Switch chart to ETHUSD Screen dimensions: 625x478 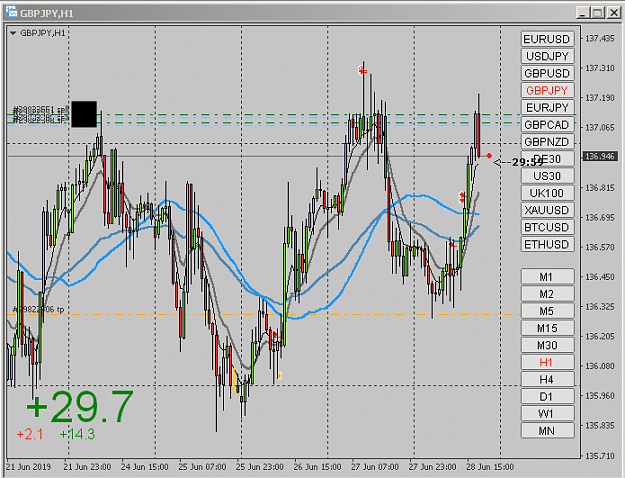point(547,244)
